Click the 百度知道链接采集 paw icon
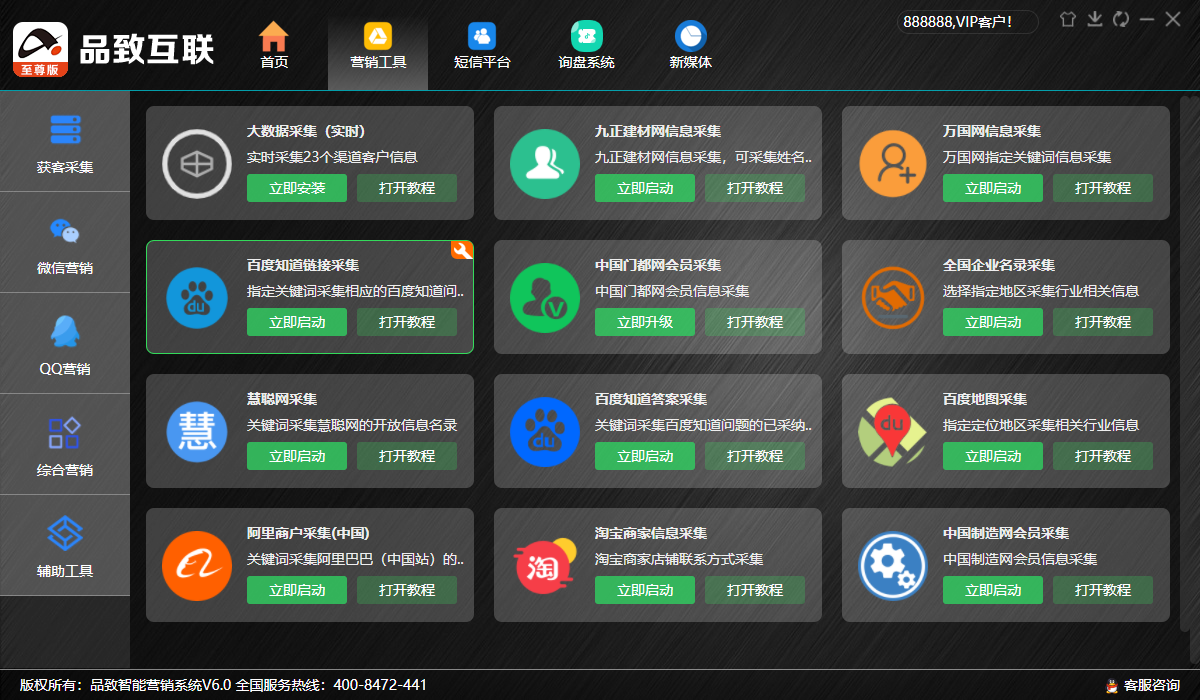The height and width of the screenshot is (700, 1200). (x=196, y=296)
